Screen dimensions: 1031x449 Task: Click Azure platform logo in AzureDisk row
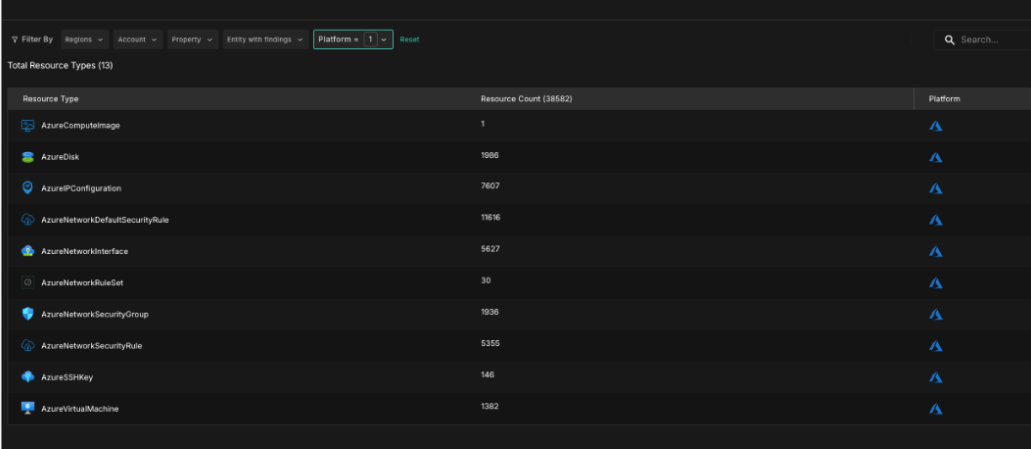(x=936, y=157)
